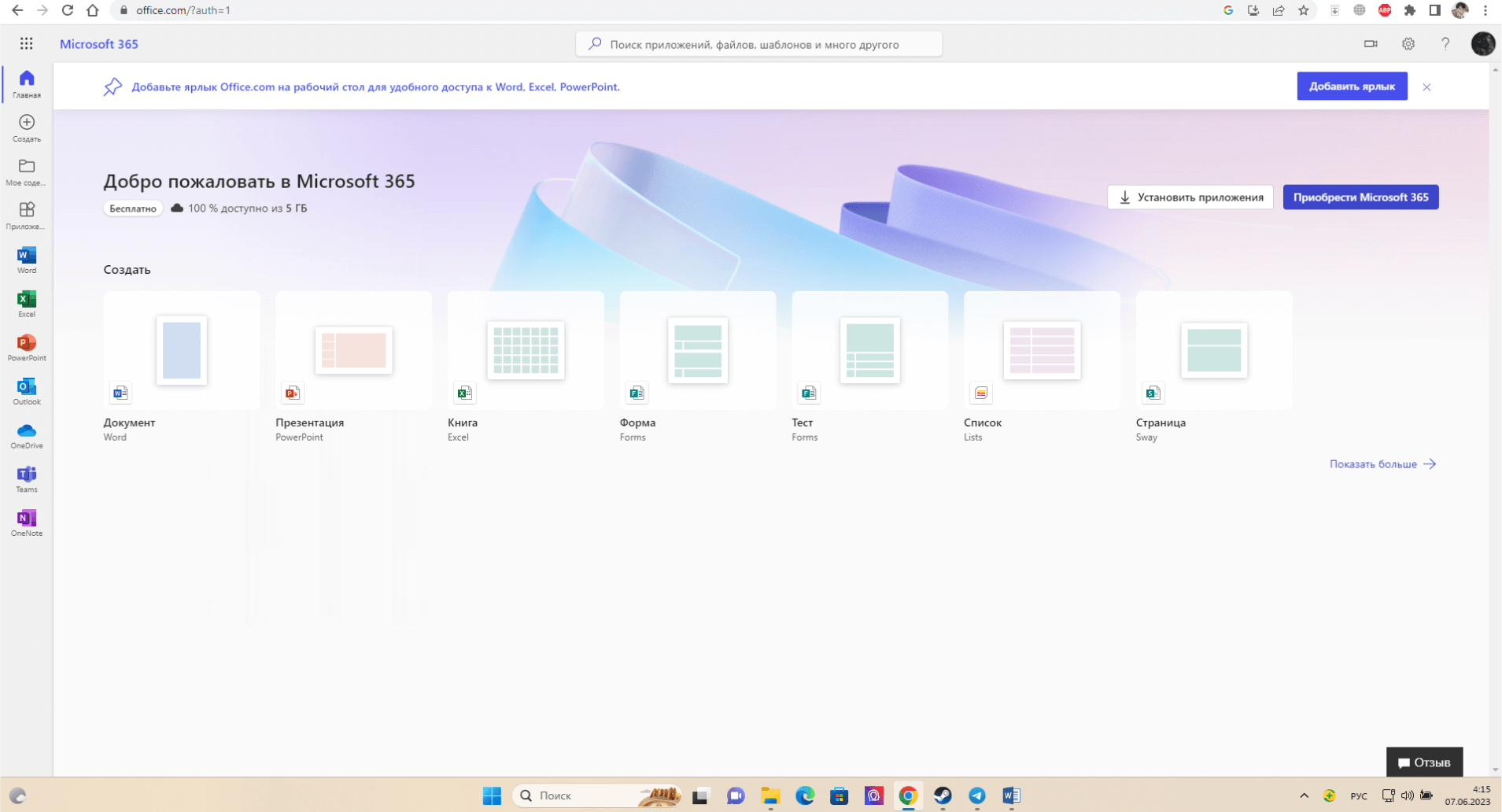Image resolution: width=1502 pixels, height=812 pixels.
Task: Open the Создать tab in sidebar
Action: (x=27, y=127)
